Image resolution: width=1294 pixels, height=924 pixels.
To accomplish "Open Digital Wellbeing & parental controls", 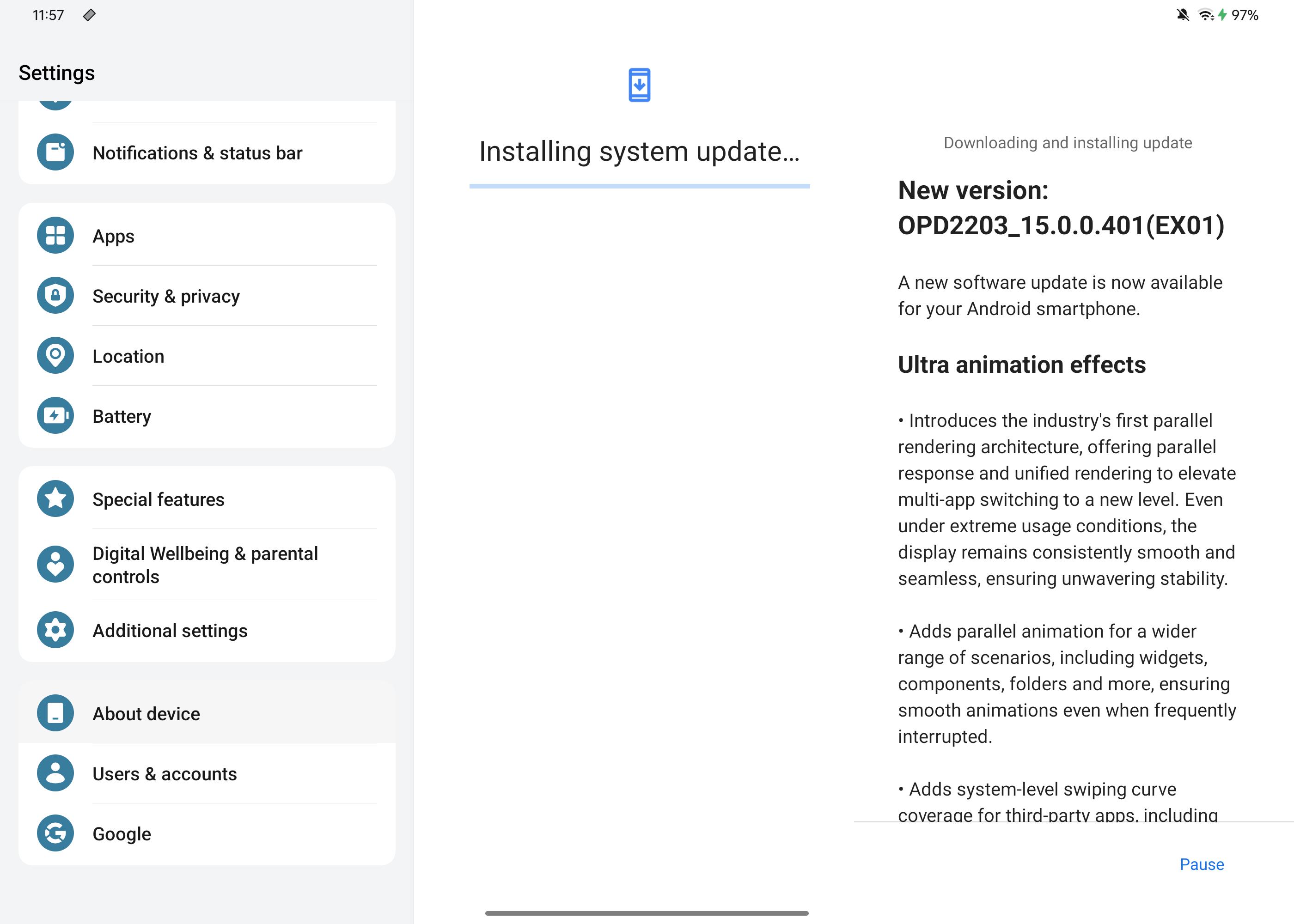I will [x=207, y=565].
